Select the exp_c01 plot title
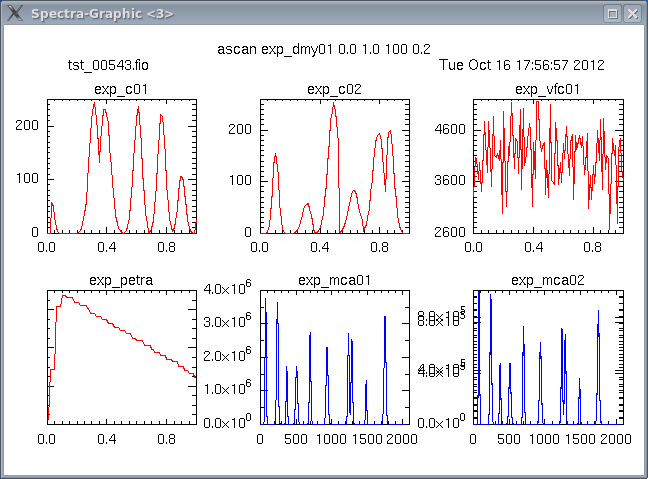648x479 pixels. (x=121, y=90)
